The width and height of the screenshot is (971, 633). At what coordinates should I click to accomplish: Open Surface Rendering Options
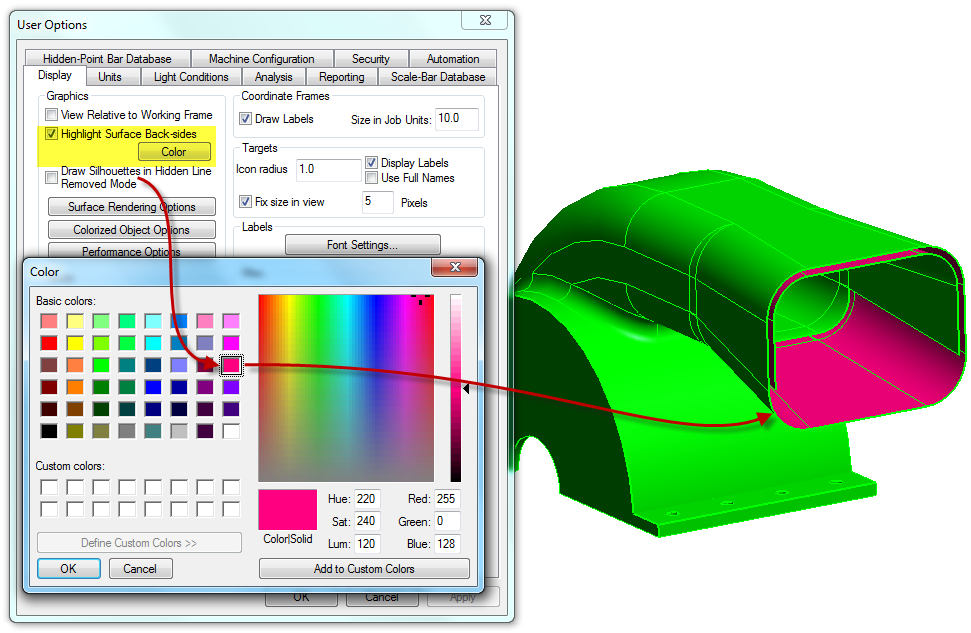[x=132, y=206]
